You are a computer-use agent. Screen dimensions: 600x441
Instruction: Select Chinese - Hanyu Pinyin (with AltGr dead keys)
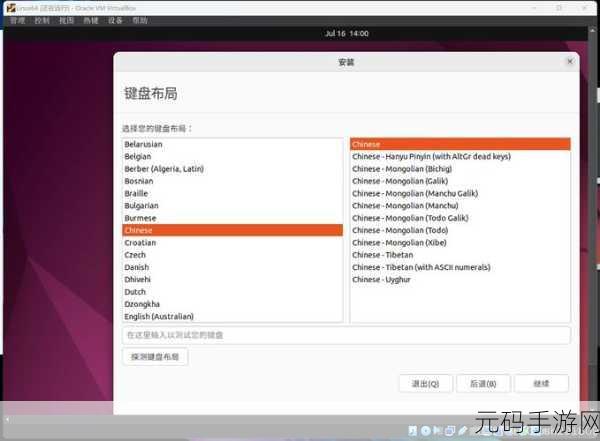(x=460, y=157)
